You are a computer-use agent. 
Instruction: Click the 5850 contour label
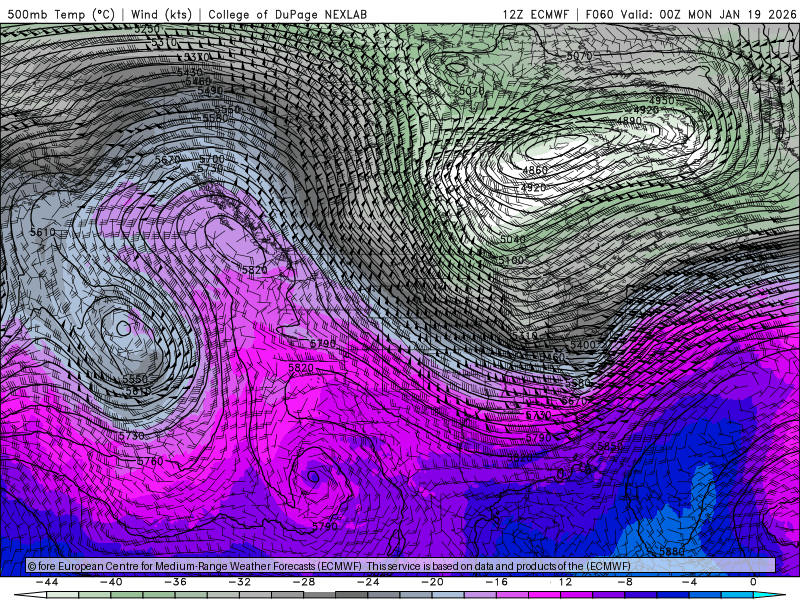[x=610, y=446]
